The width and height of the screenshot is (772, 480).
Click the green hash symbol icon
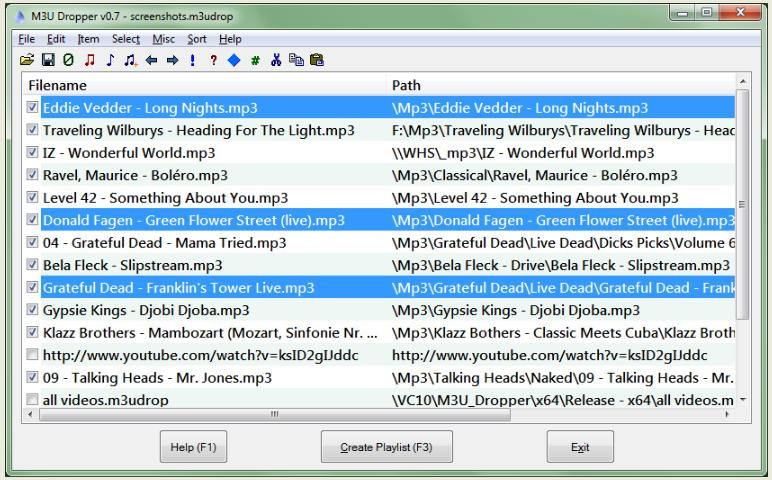click(255, 61)
